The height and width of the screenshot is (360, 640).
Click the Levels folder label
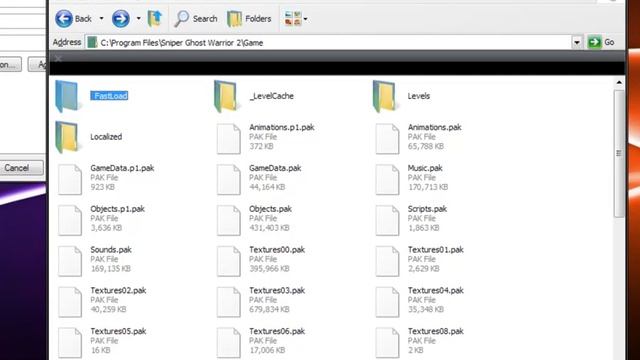pos(418,96)
